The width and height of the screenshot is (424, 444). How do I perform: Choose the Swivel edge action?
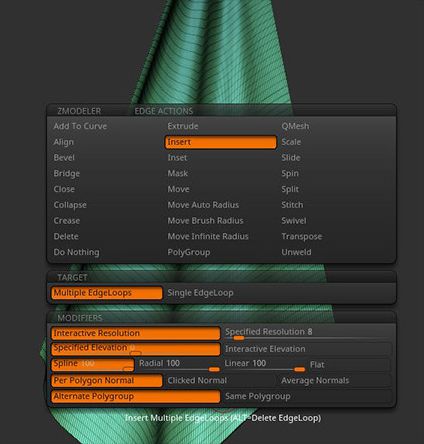pos(294,221)
